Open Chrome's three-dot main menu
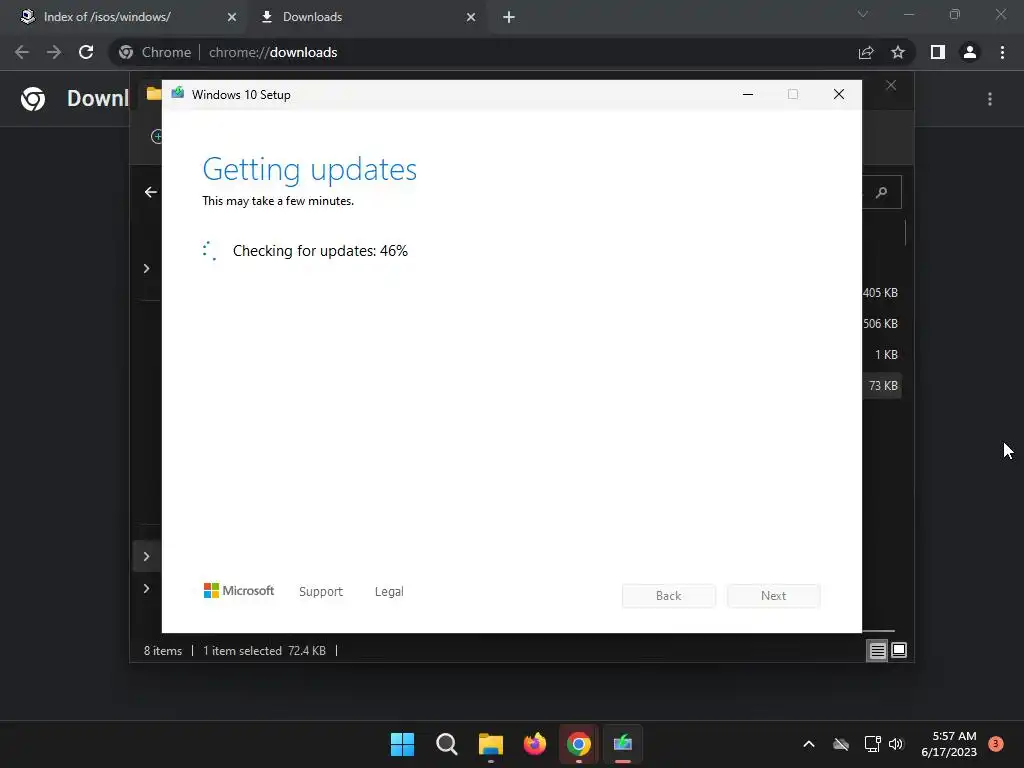This screenshot has height=768, width=1024. pos(1002,52)
